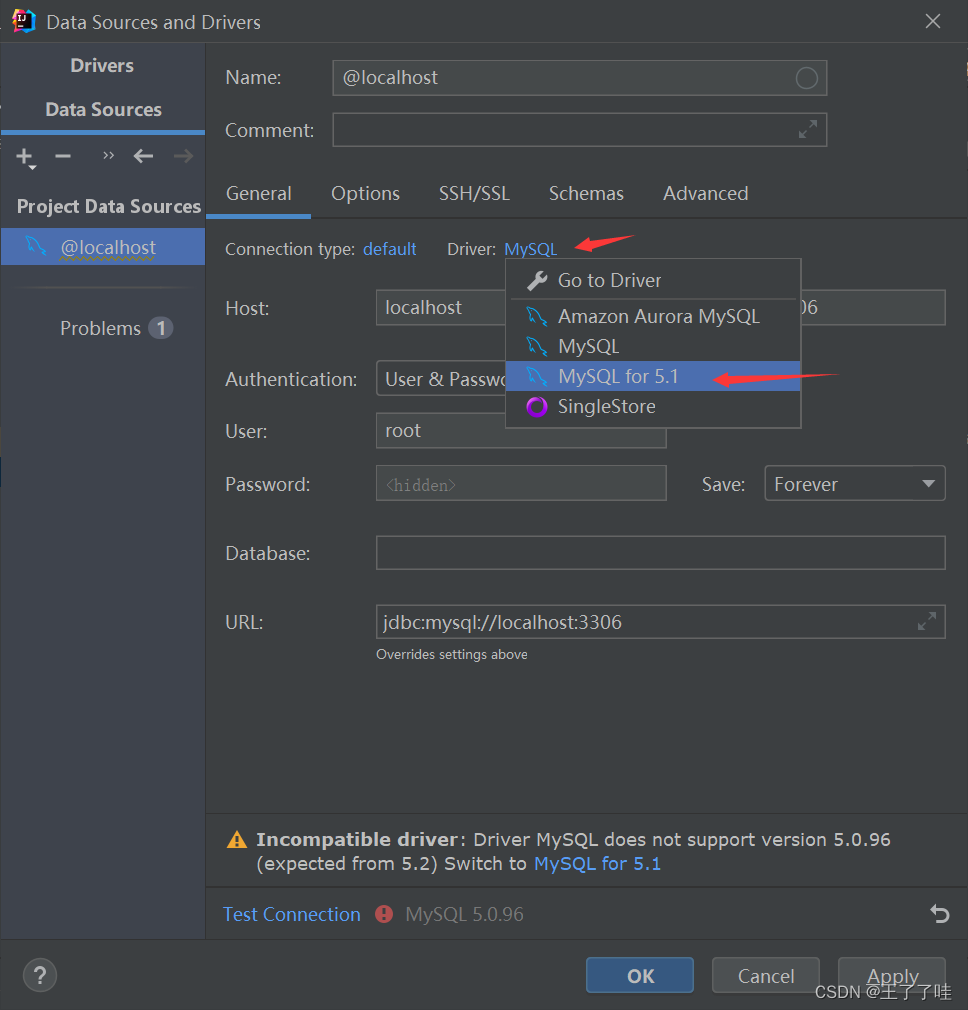Add a new data source with plus icon
The height and width of the screenshot is (1010, 968).
click(x=24, y=157)
